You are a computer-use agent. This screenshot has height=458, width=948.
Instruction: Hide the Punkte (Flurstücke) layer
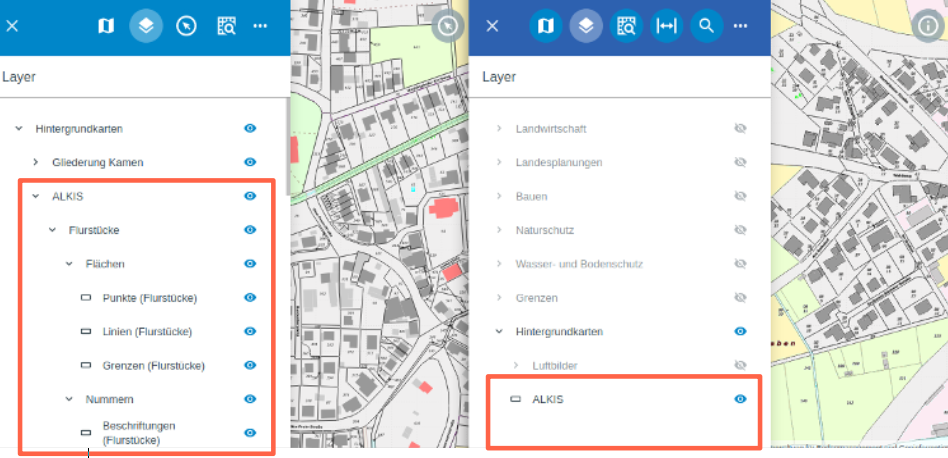pos(250,297)
